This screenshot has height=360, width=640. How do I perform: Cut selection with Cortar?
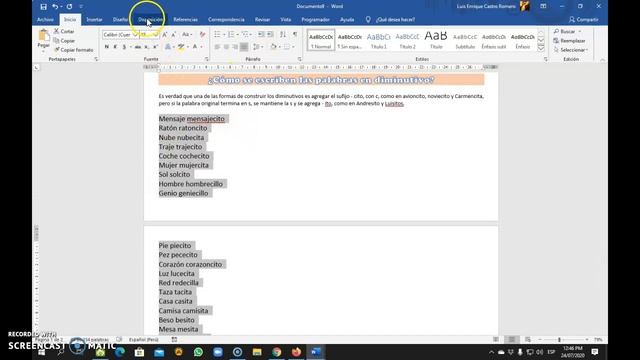64,31
